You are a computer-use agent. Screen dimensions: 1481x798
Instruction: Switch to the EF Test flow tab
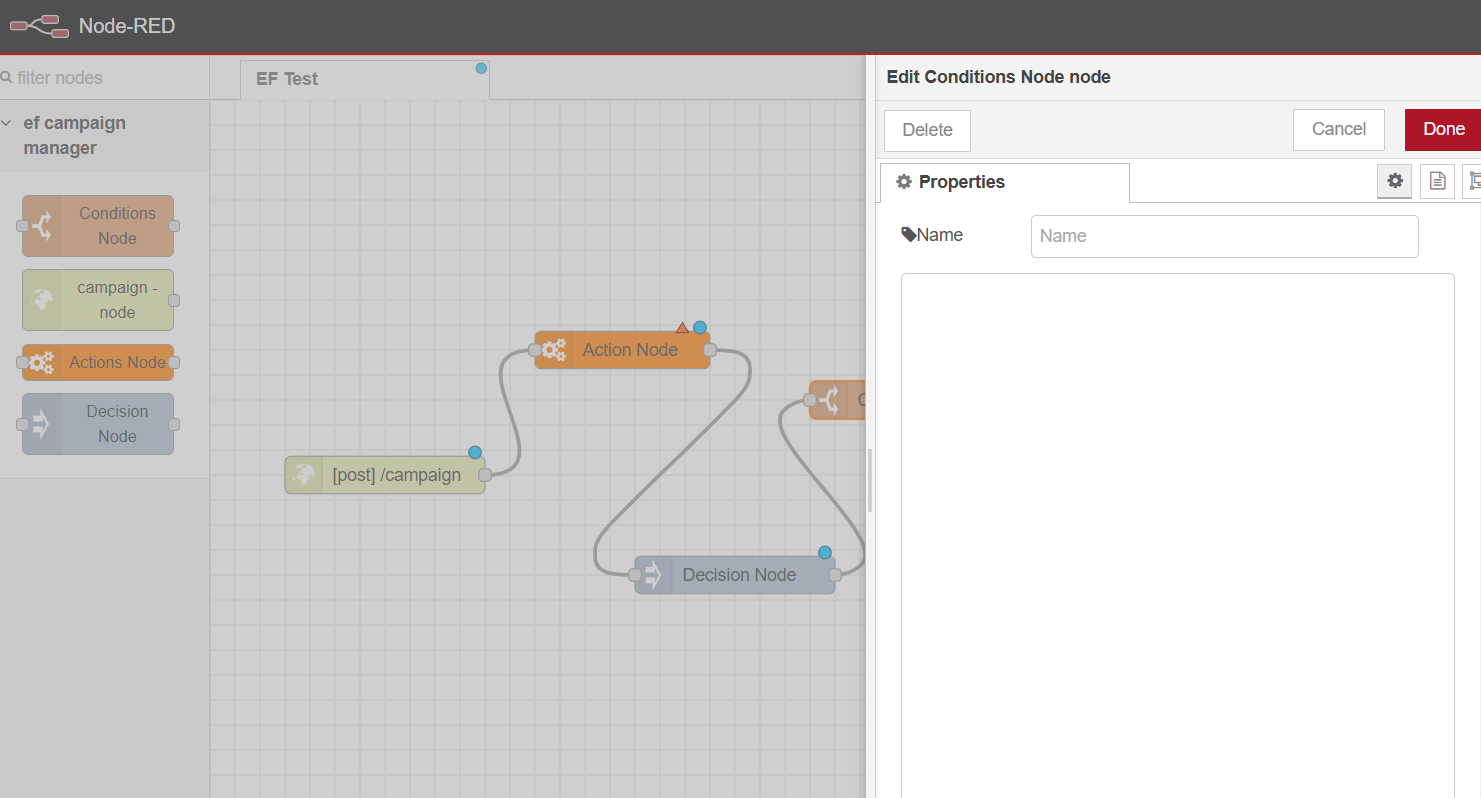pos(288,79)
